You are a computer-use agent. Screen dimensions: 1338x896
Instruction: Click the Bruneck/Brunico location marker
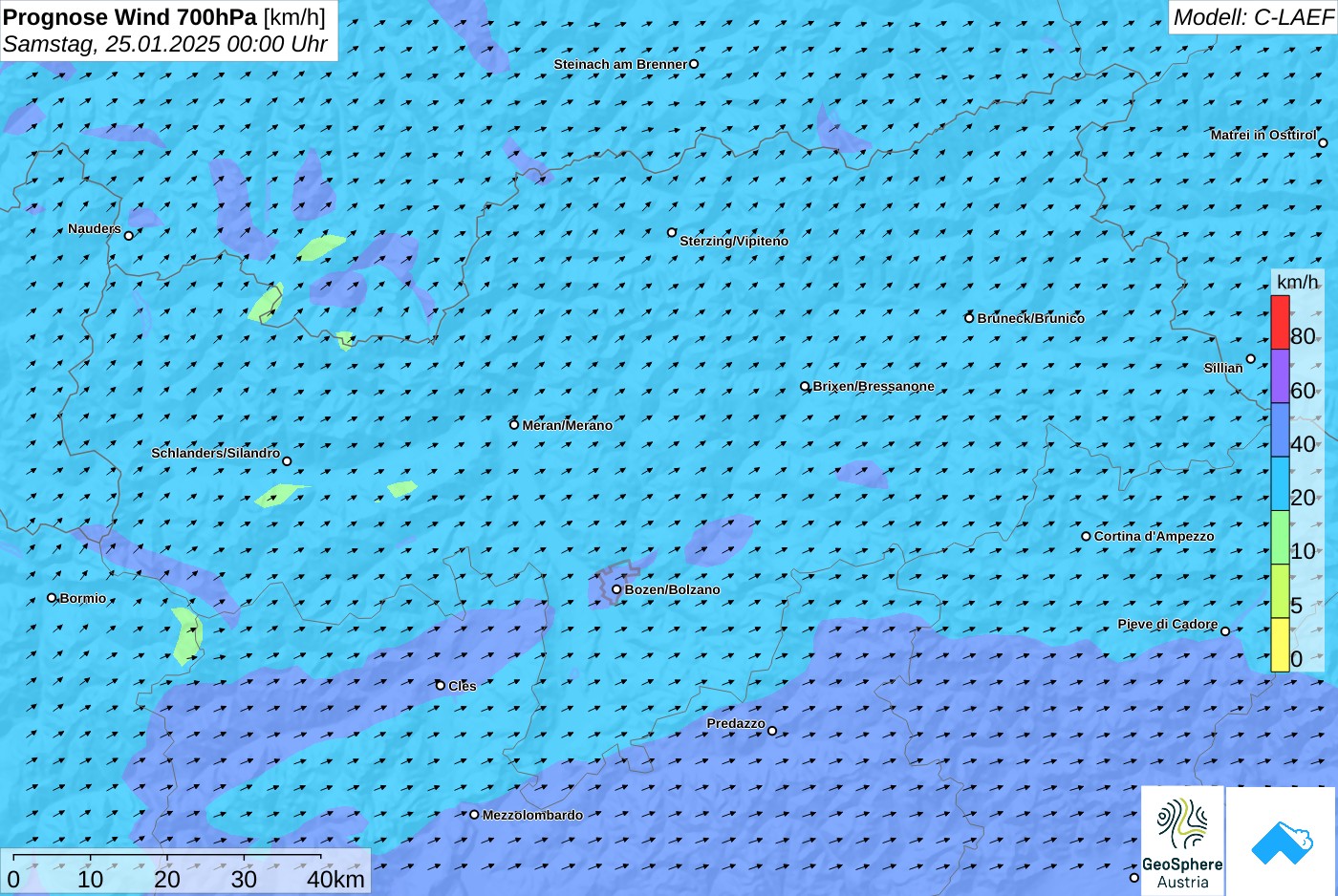click(x=969, y=318)
